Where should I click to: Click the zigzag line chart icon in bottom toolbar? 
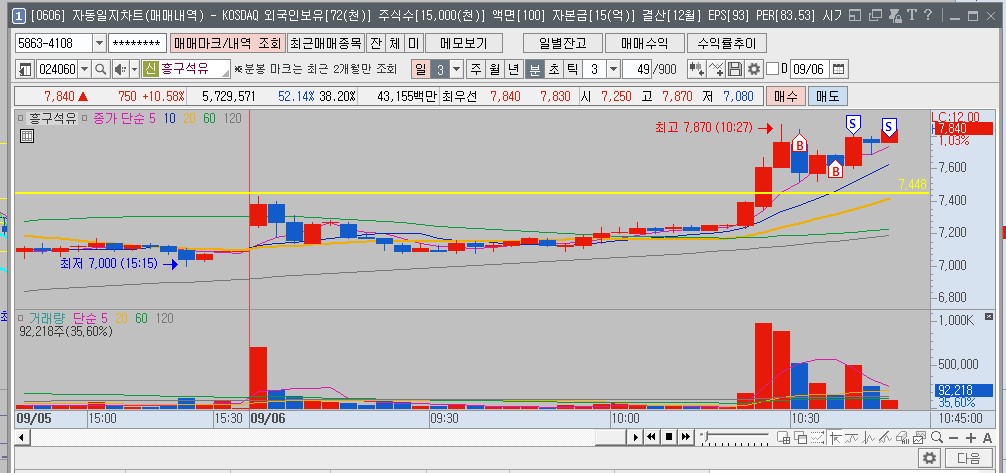pyautogui.click(x=869, y=437)
